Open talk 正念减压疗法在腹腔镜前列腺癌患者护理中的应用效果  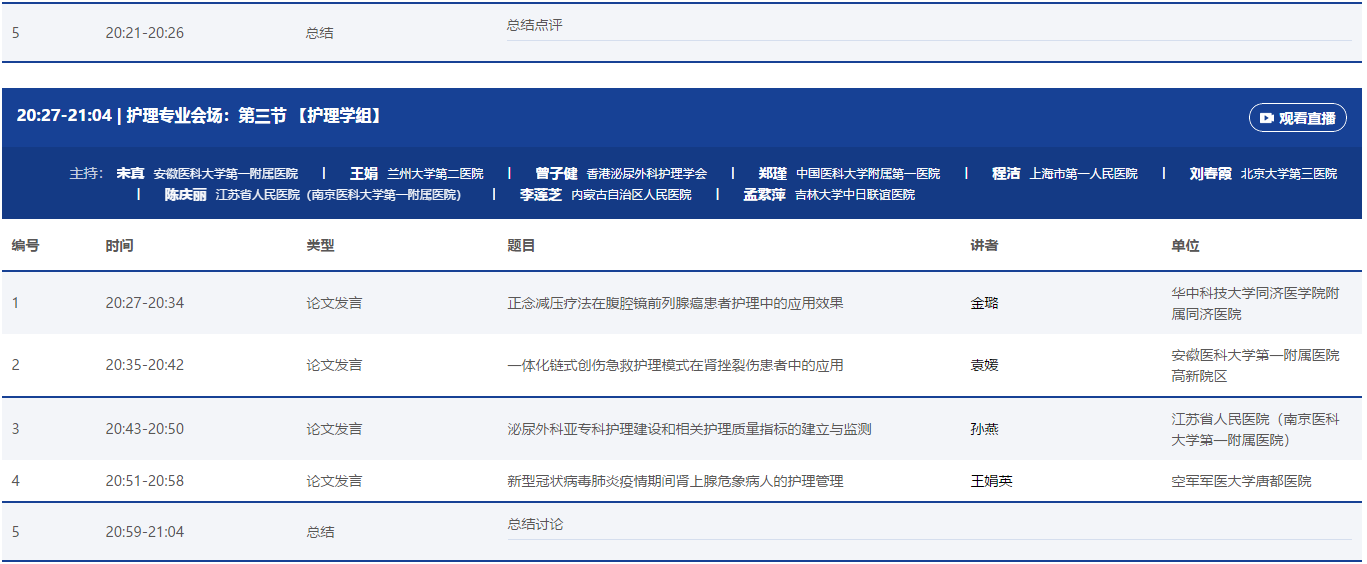click(x=675, y=303)
